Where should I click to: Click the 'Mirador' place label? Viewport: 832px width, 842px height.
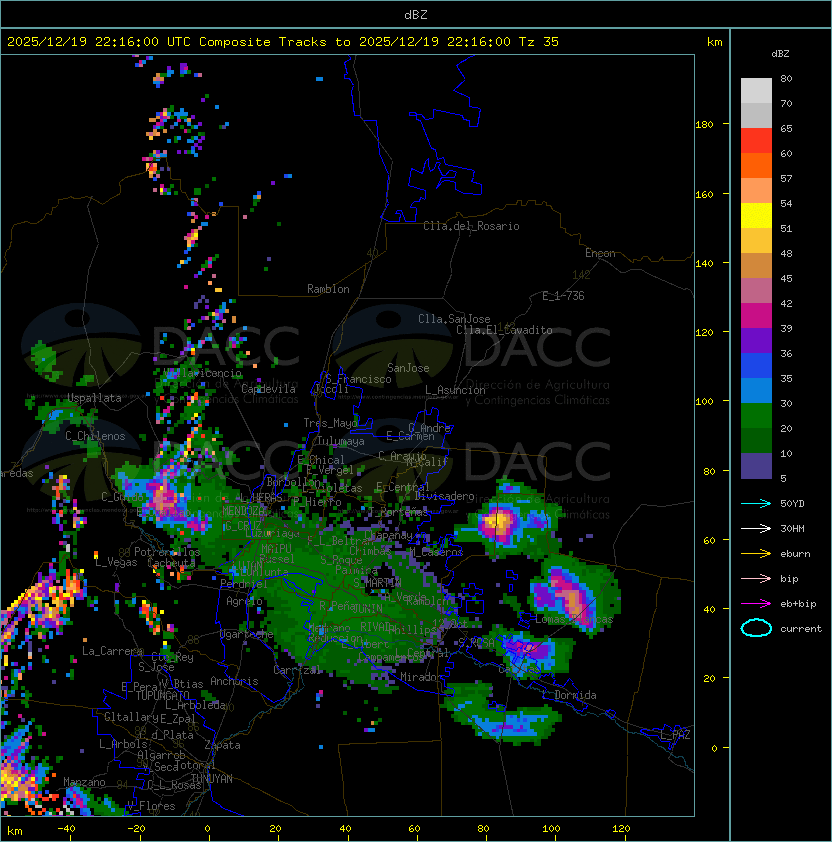422,677
